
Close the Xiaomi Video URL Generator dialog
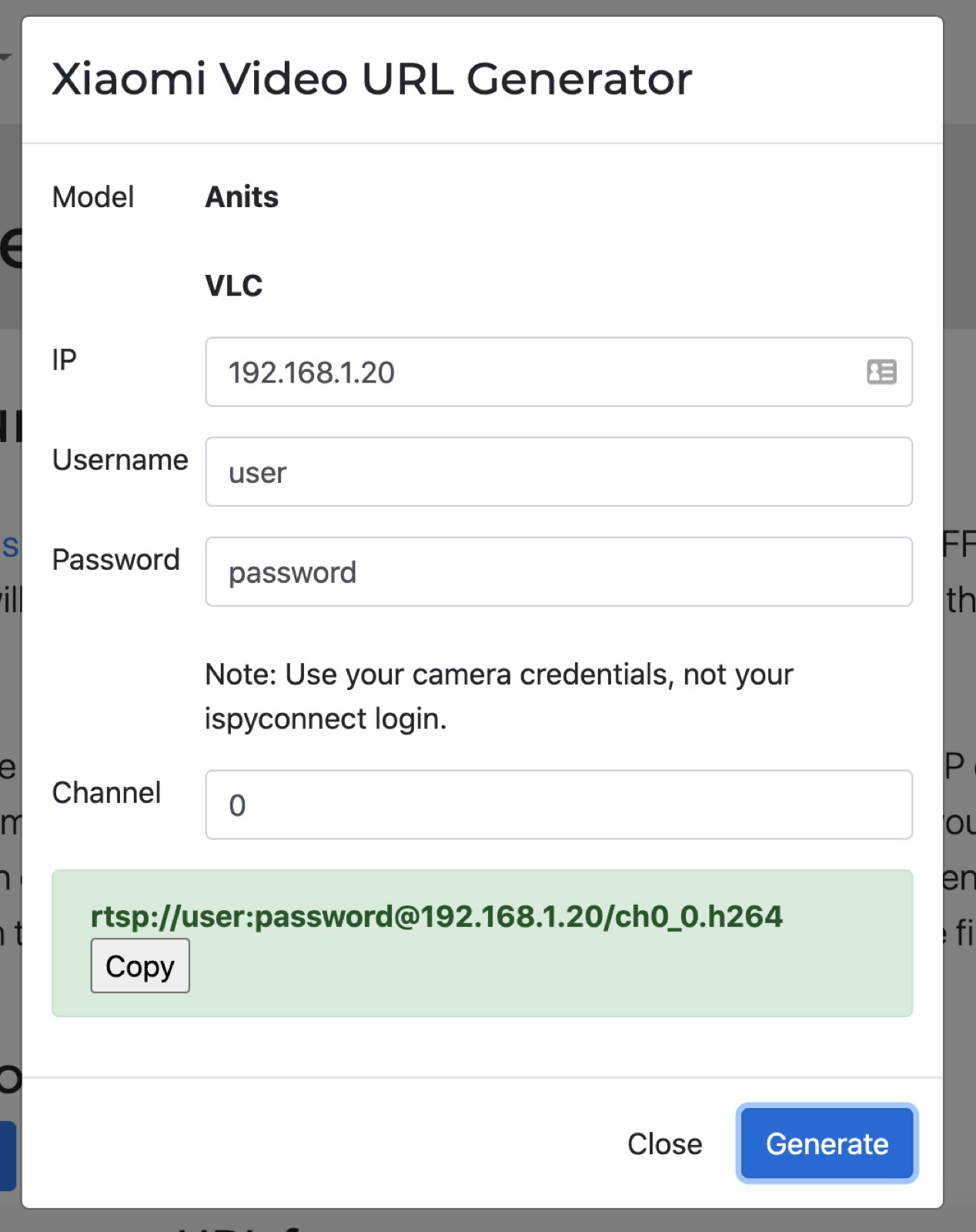pyautogui.click(x=665, y=1144)
